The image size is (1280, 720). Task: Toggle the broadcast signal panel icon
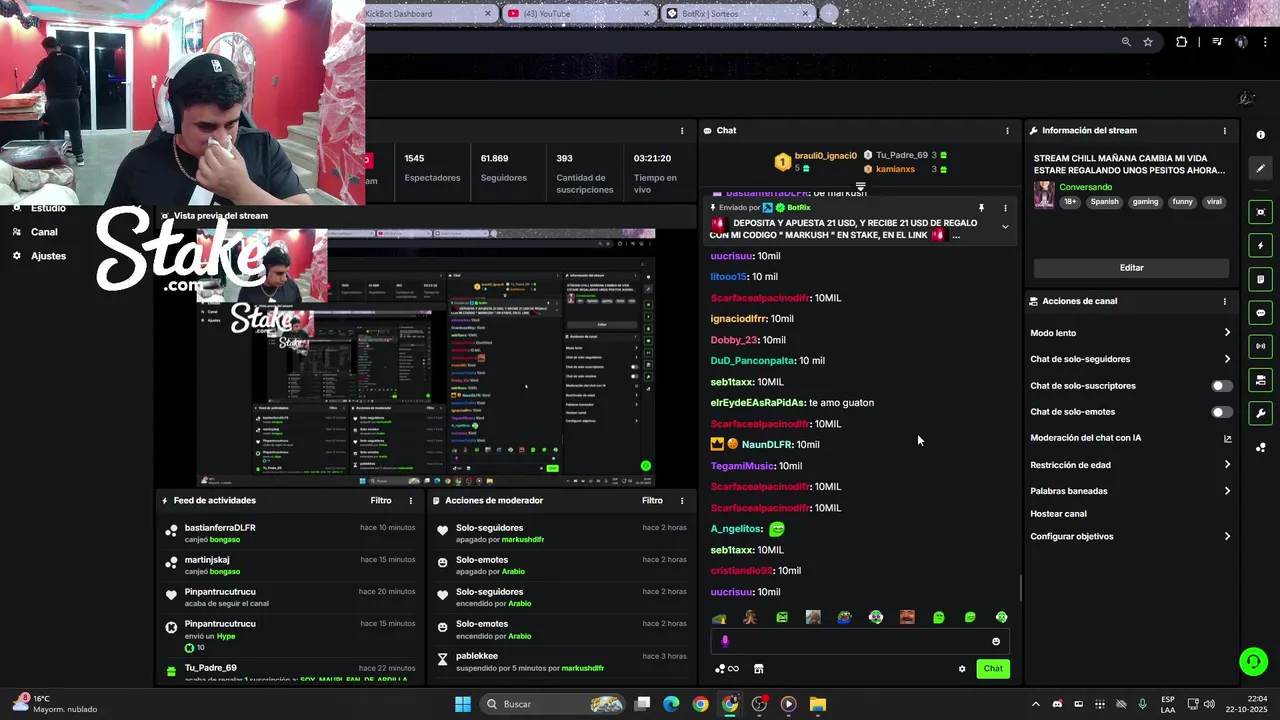(x=1261, y=346)
